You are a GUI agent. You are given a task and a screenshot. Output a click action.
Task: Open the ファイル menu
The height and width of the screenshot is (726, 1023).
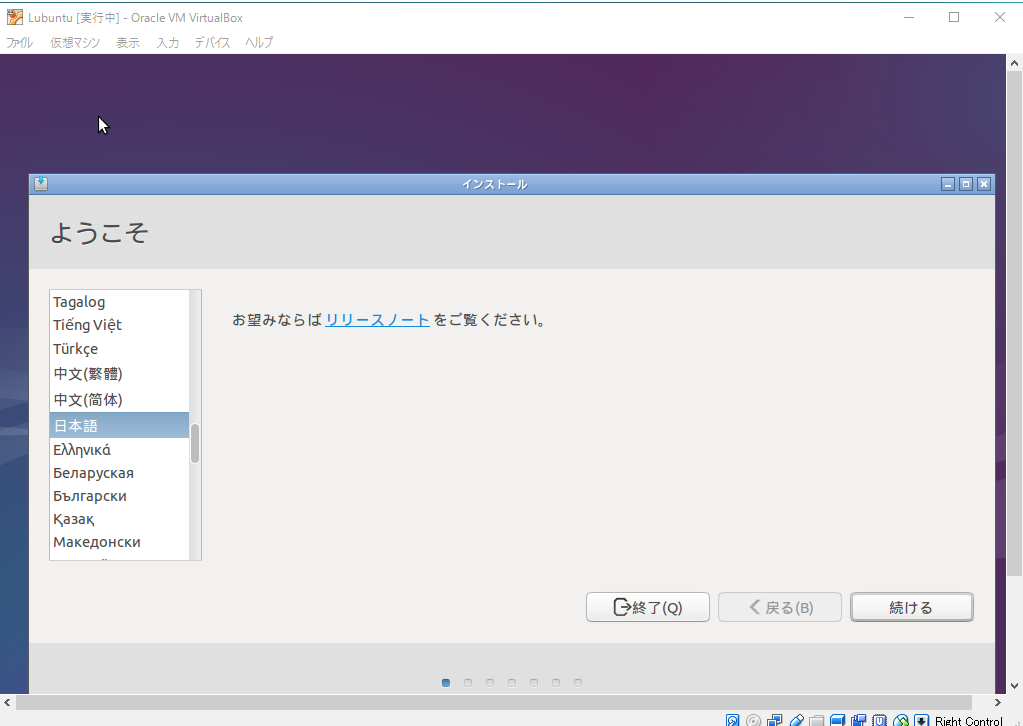(x=20, y=42)
